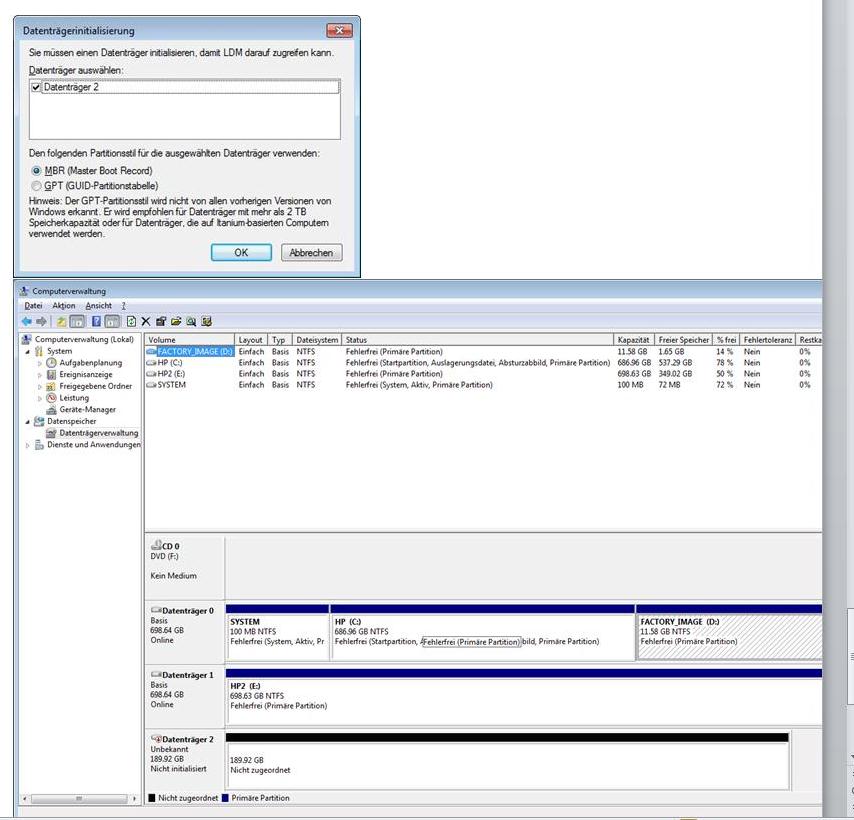The width and height of the screenshot is (854, 820).
Task: Uncheck the Datenträger 2 checkbox
Action: click(36, 87)
